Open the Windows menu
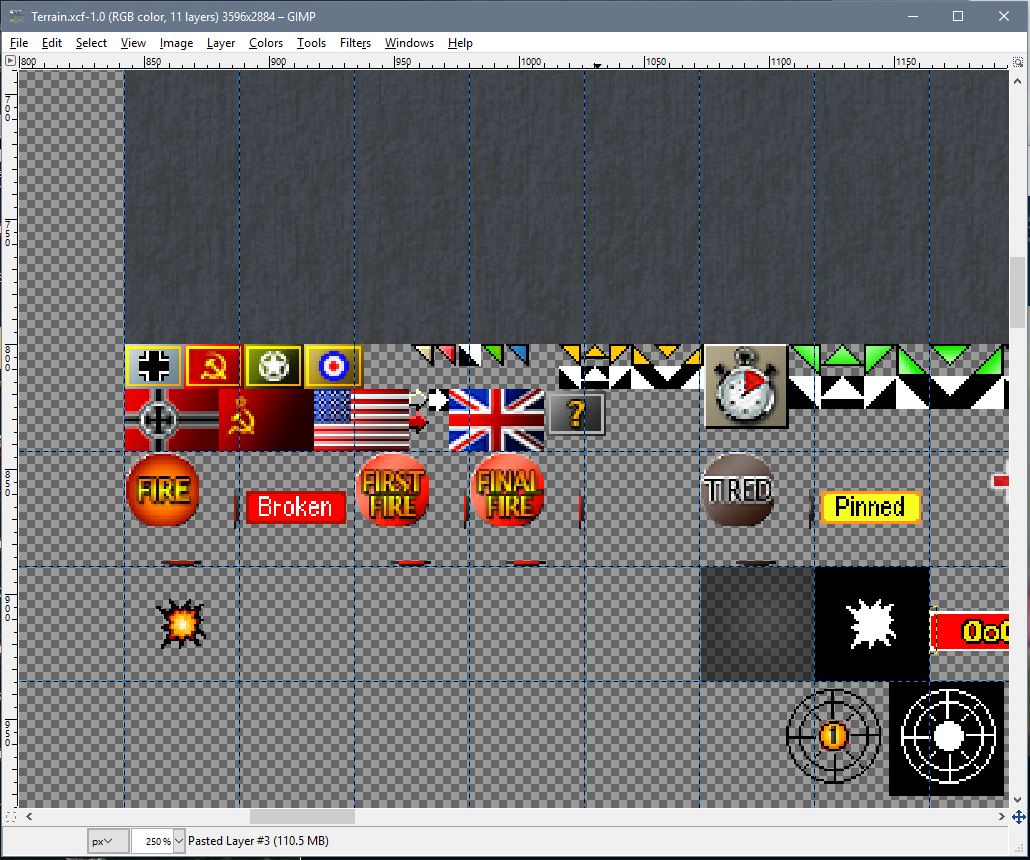Image resolution: width=1030 pixels, height=860 pixels. click(409, 43)
